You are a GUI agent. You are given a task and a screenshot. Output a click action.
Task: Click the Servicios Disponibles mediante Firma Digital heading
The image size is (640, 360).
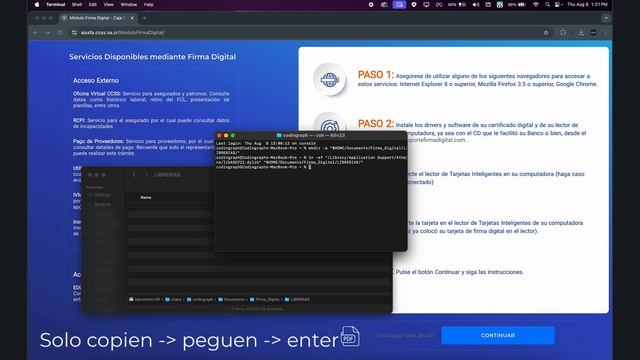[x=152, y=57]
